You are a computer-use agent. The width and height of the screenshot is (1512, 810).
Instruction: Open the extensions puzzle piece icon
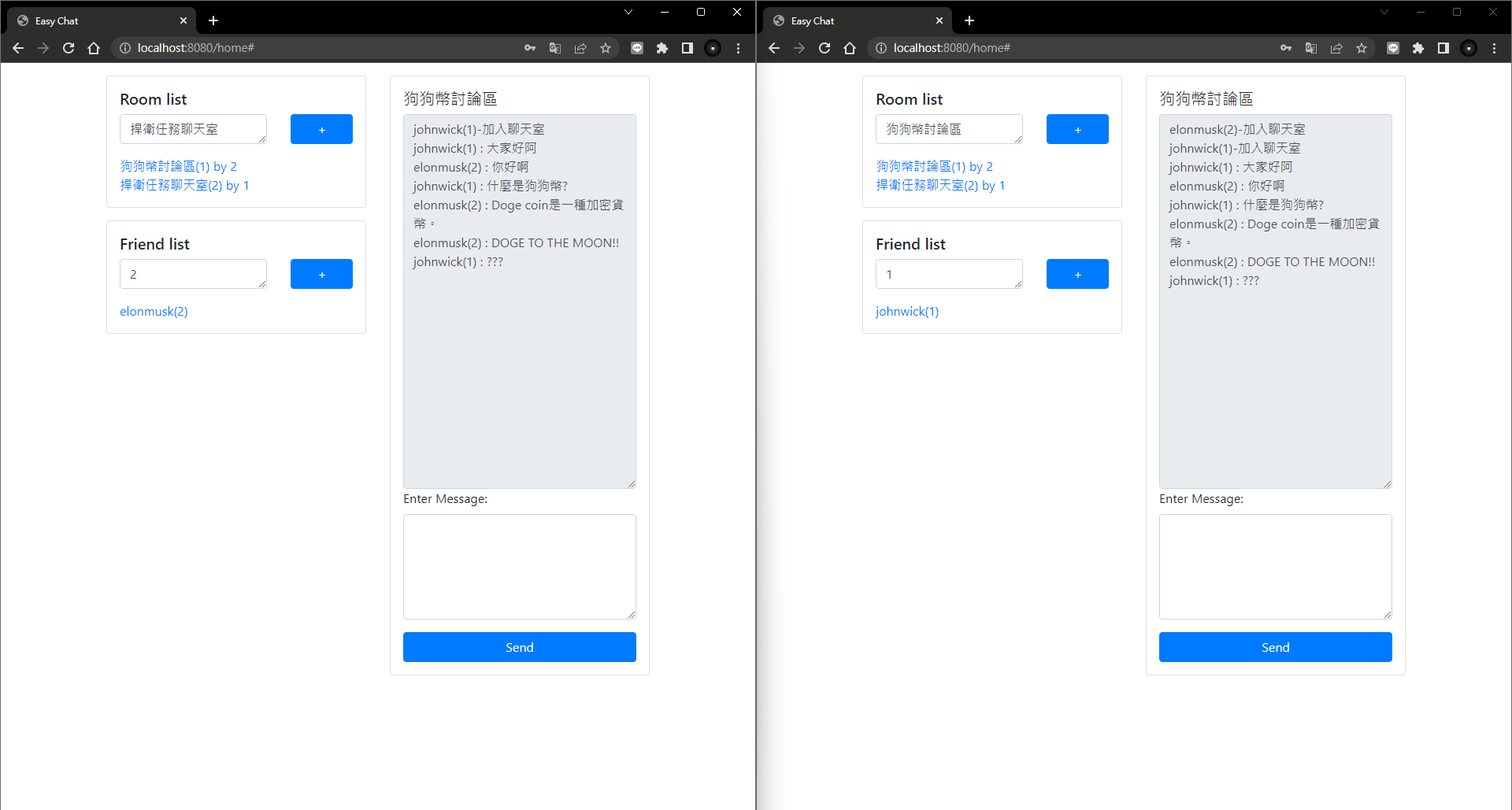click(x=662, y=48)
